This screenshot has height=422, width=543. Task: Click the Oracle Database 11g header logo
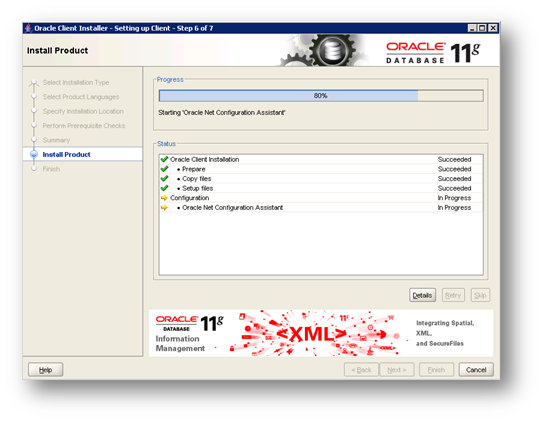coord(433,53)
